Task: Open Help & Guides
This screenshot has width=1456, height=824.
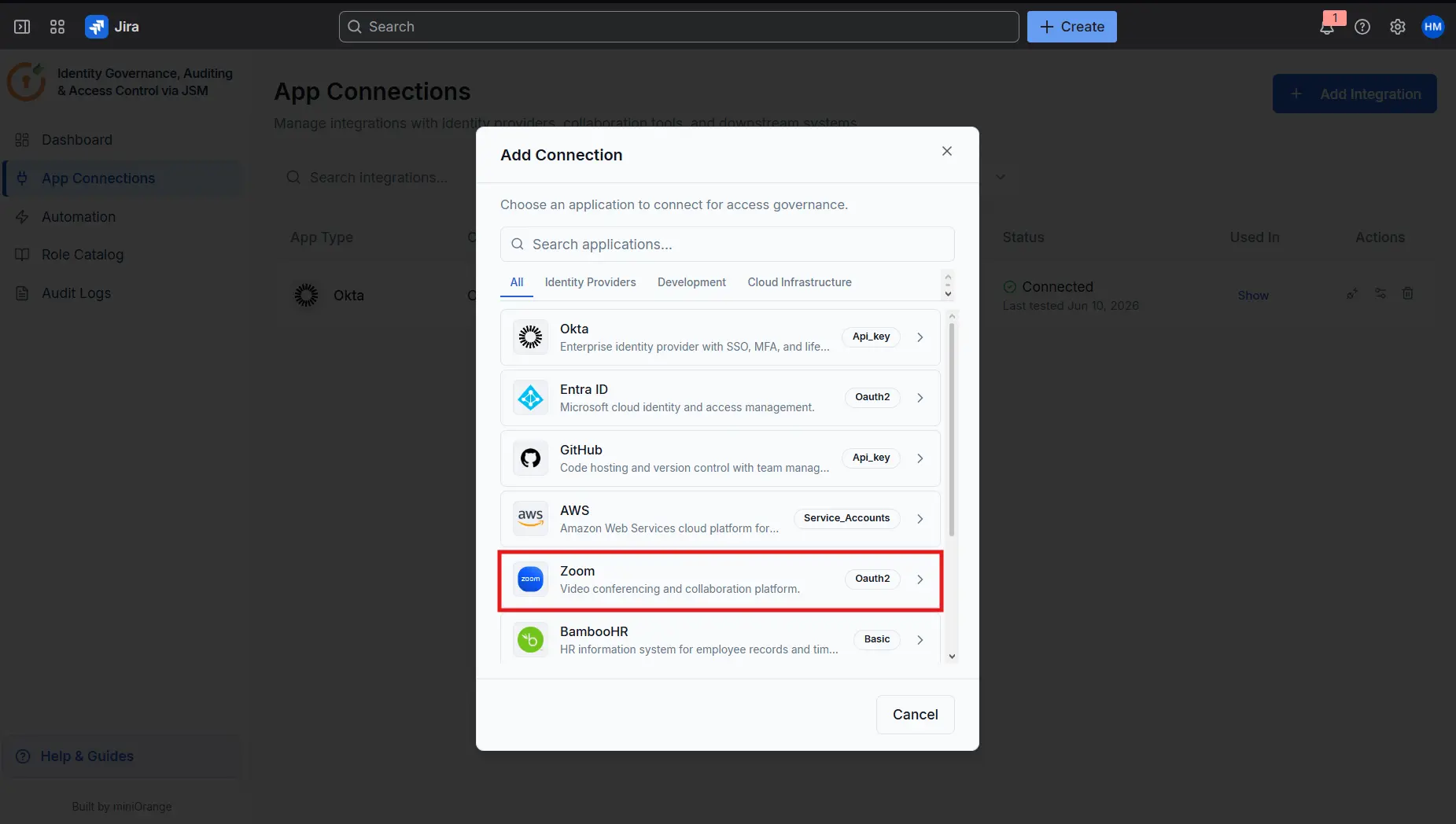Action: tap(122, 756)
